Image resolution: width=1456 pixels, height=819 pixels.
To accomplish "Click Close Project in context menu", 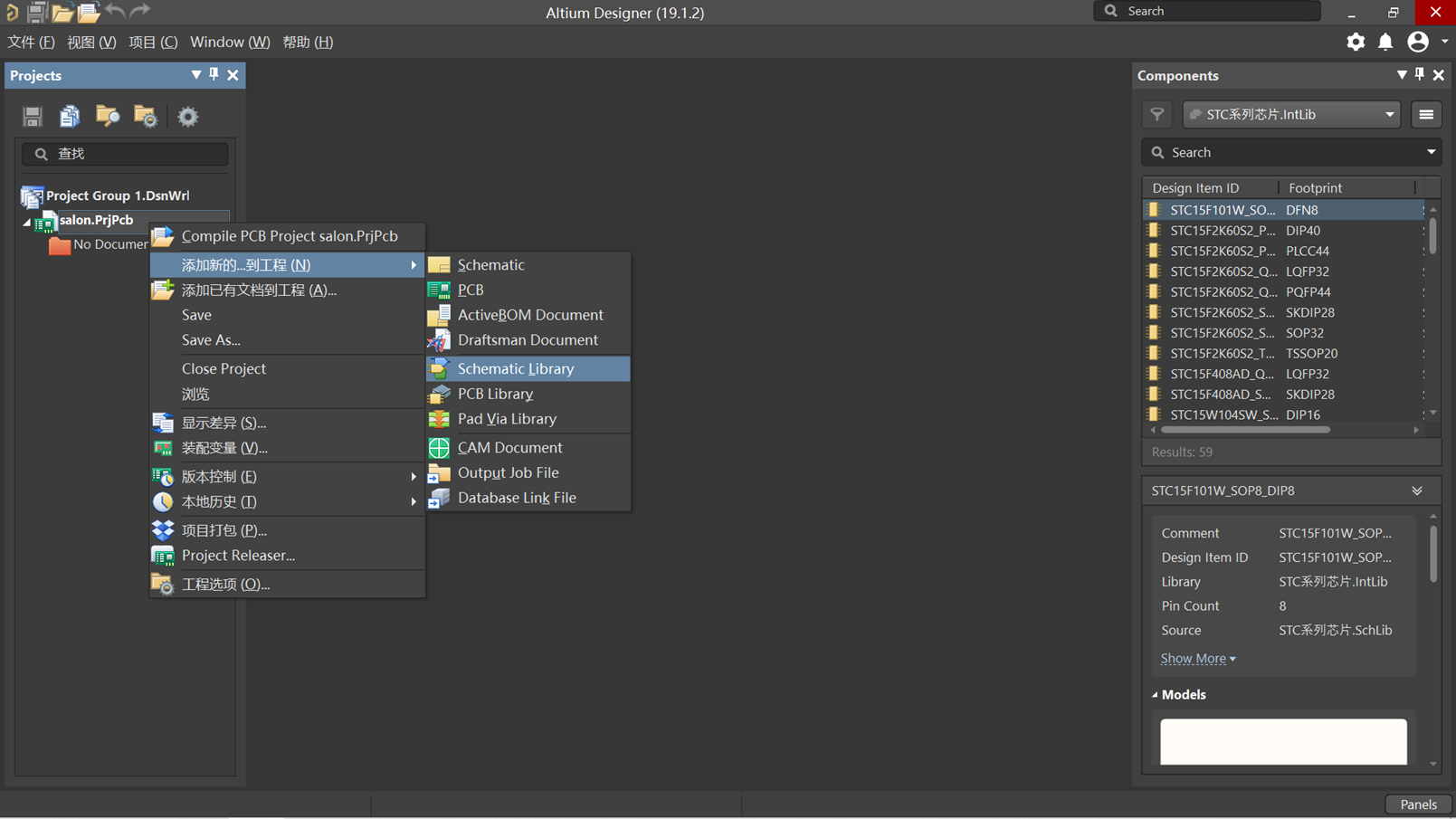I will [x=287, y=368].
